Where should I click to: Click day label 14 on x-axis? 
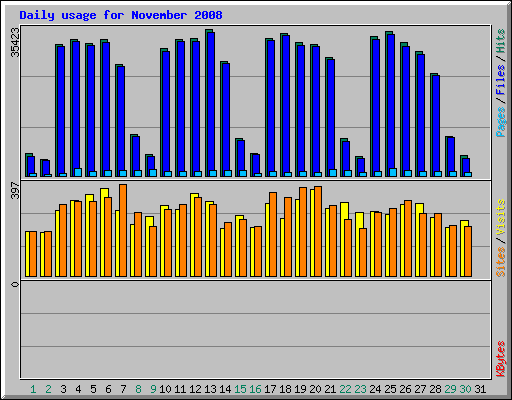tap(225, 389)
